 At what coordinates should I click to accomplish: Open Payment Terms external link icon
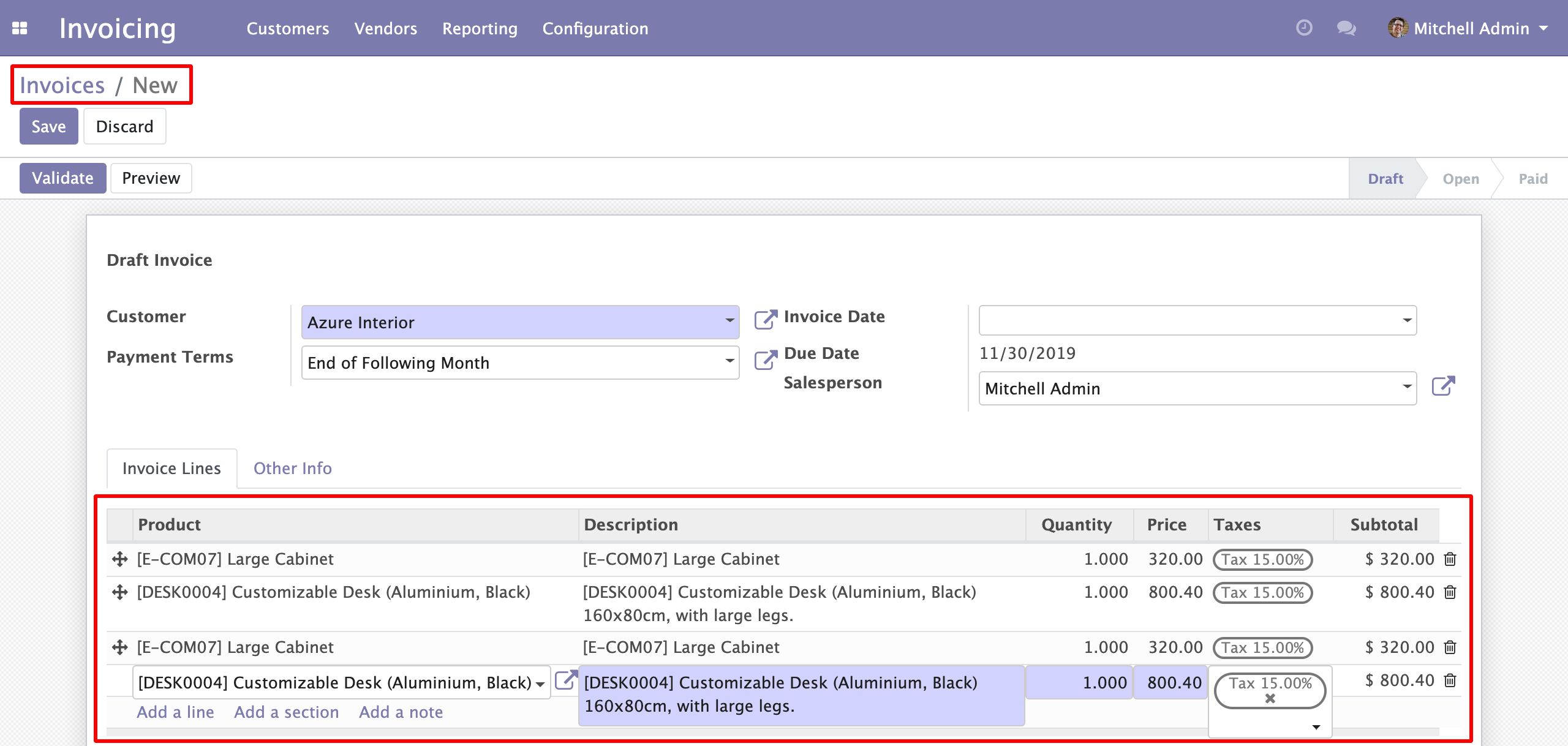765,360
